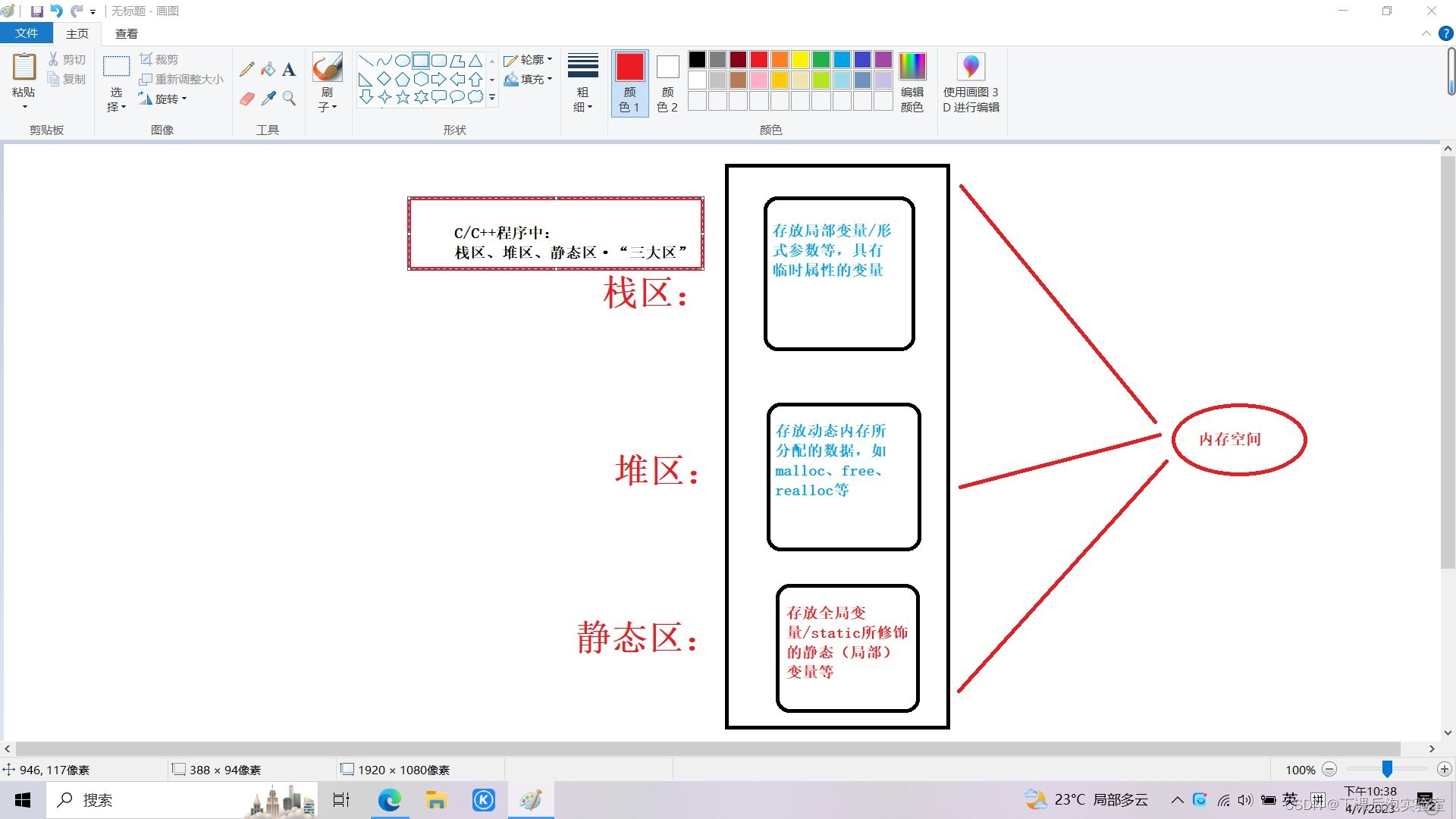Switch to the 查看 (View) tab
Screen dimensions: 1456x819
point(126,33)
